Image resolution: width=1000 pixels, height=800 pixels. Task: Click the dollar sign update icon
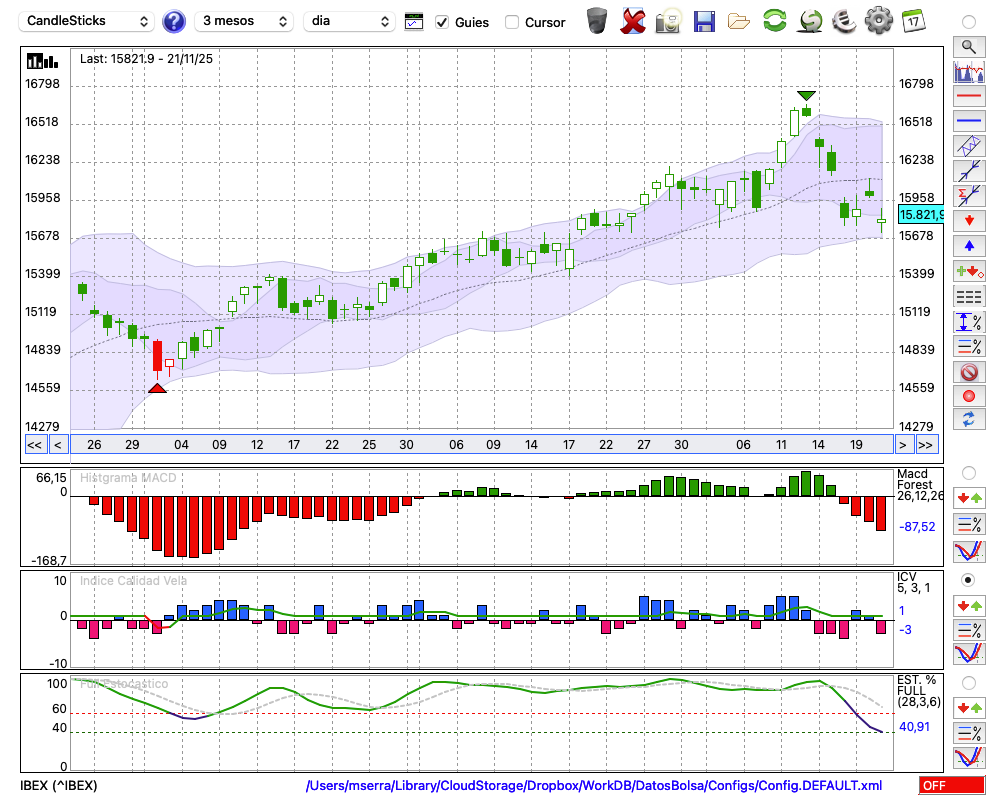coord(810,20)
